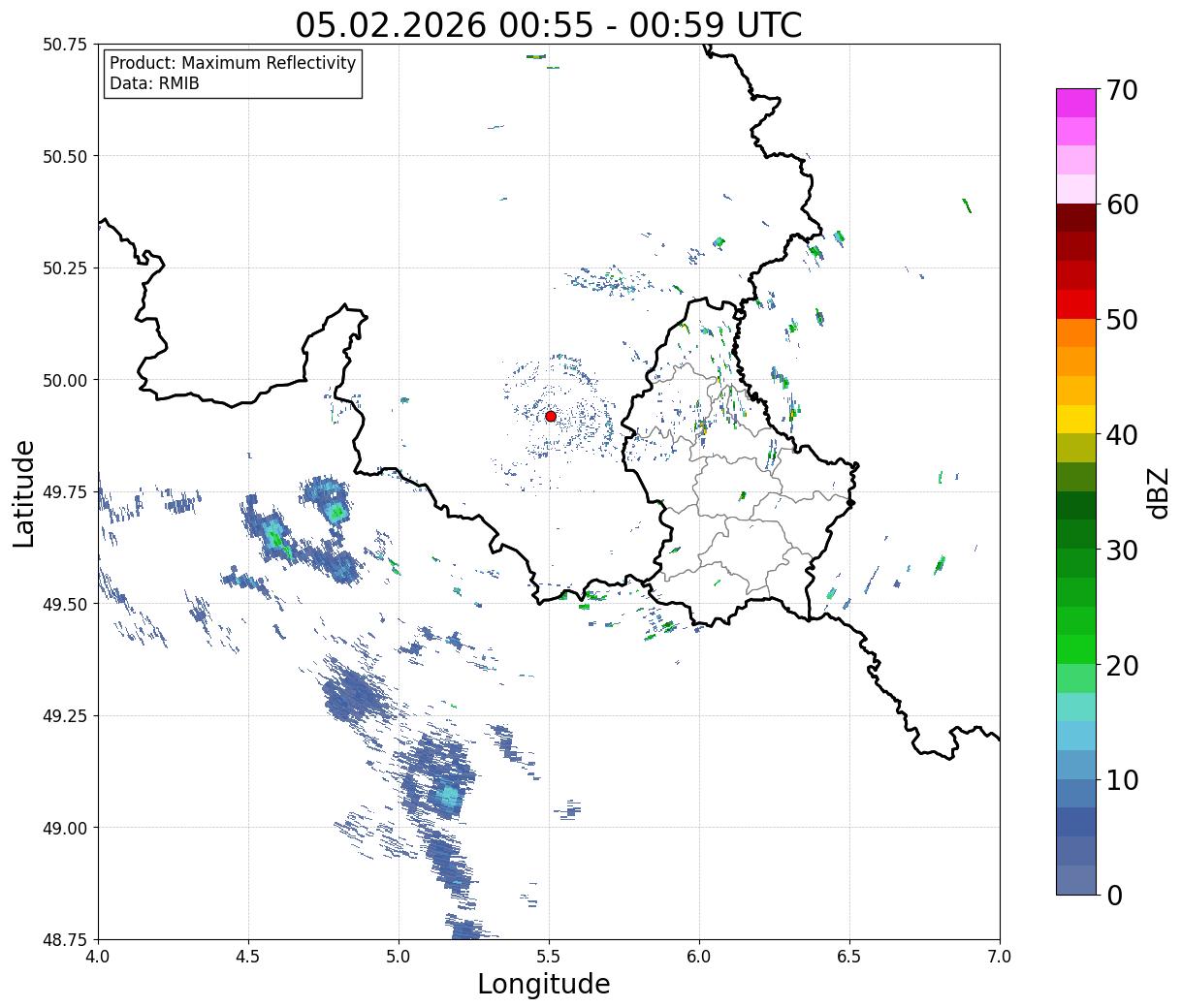This screenshot has width=1182, height=1008.
Task: Click the red radar location marker
Action: click(x=551, y=416)
